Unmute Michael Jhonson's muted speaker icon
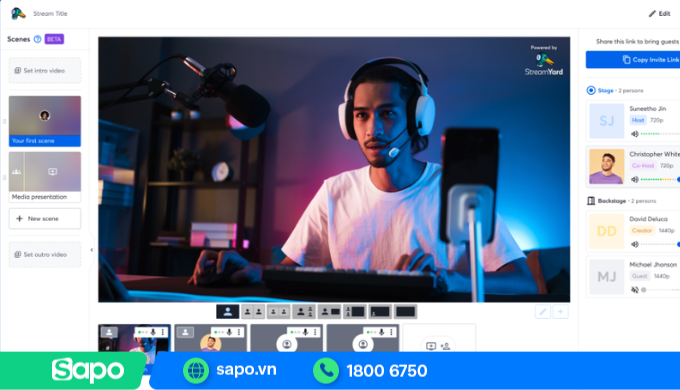 (x=635, y=290)
